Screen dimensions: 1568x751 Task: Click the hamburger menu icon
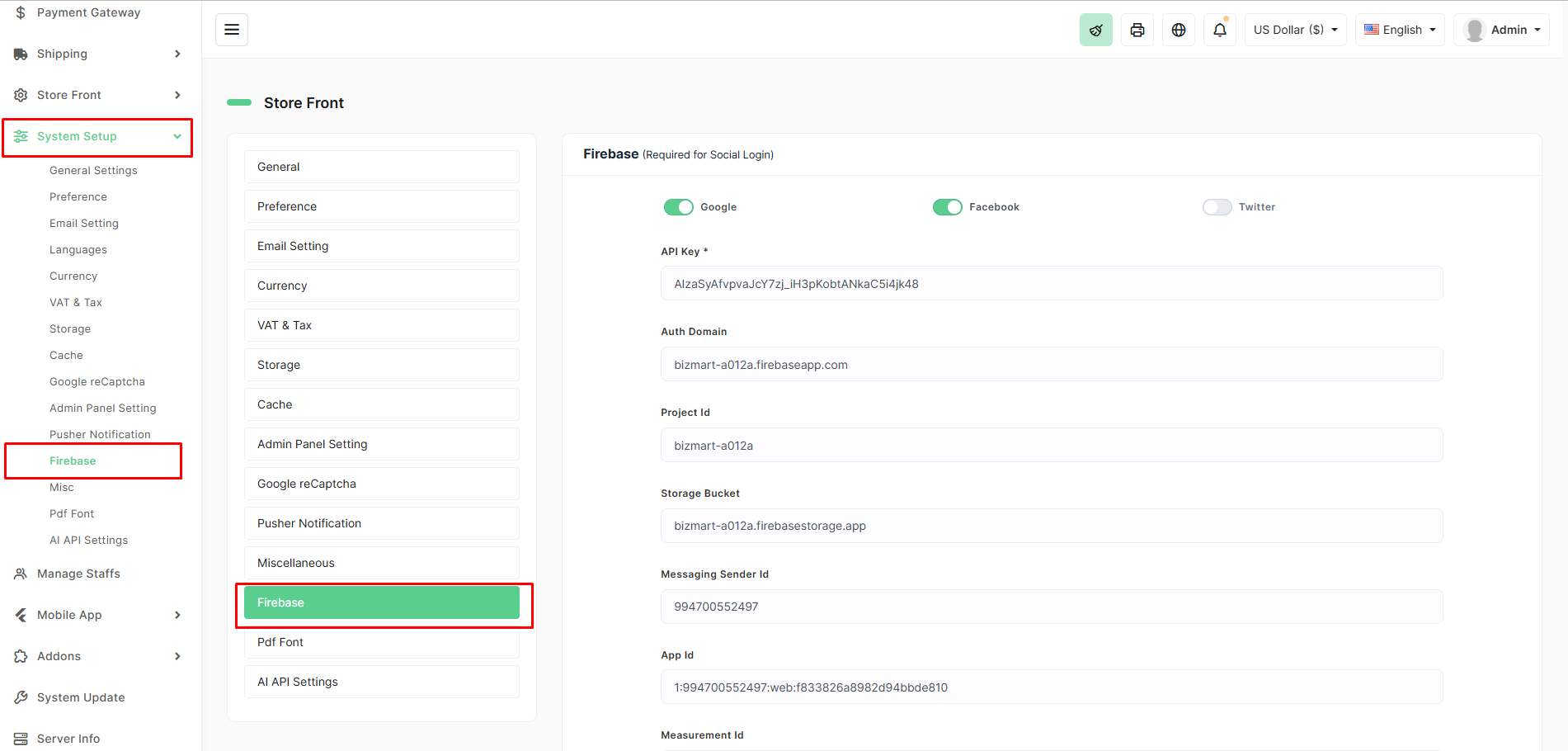(x=232, y=30)
